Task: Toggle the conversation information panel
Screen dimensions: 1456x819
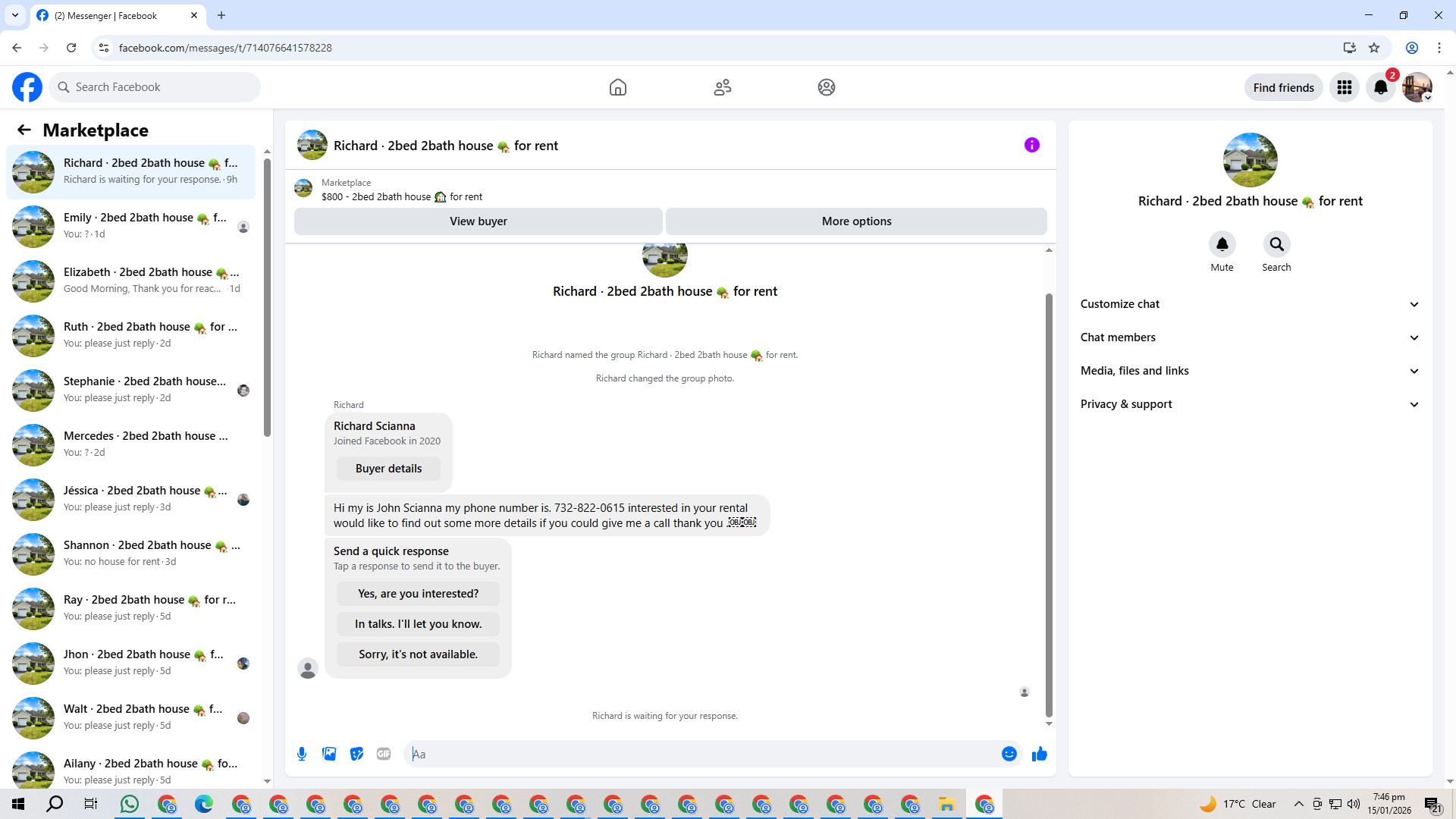Action: coord(1031,145)
